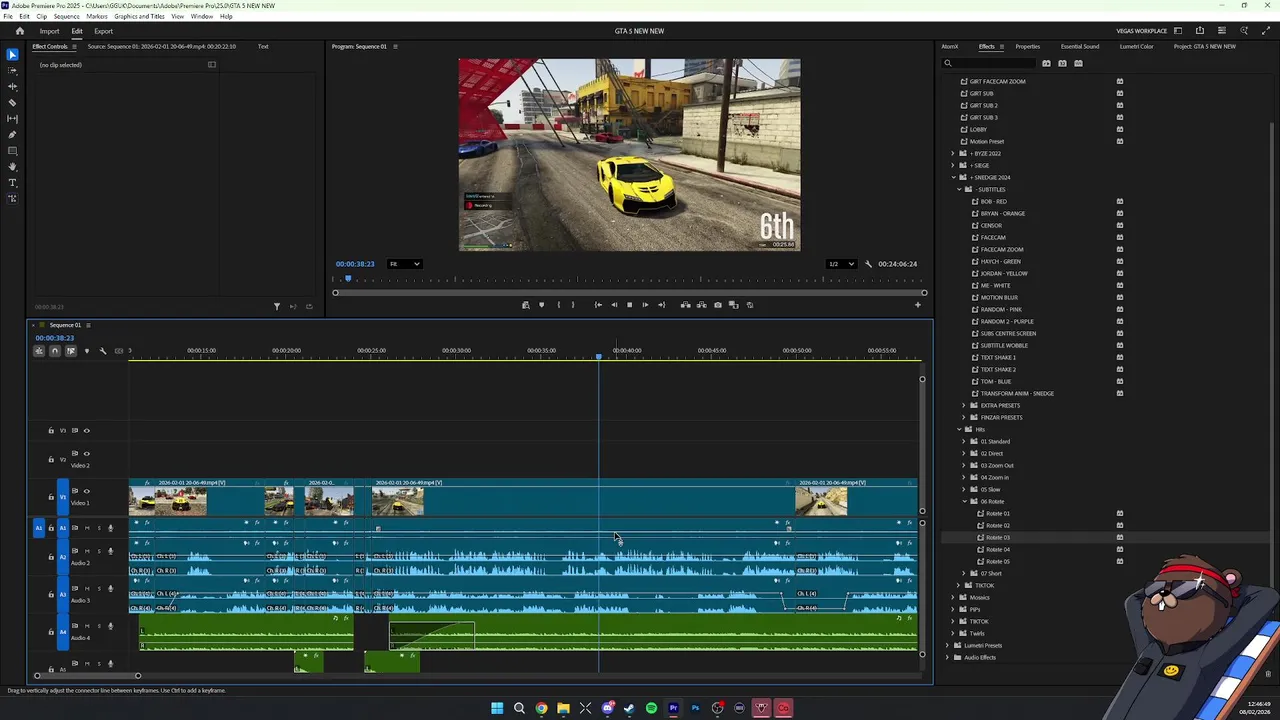Viewport: 1280px width, 720px height.
Task: Hide the Video 1 track output
Action: 86,491
